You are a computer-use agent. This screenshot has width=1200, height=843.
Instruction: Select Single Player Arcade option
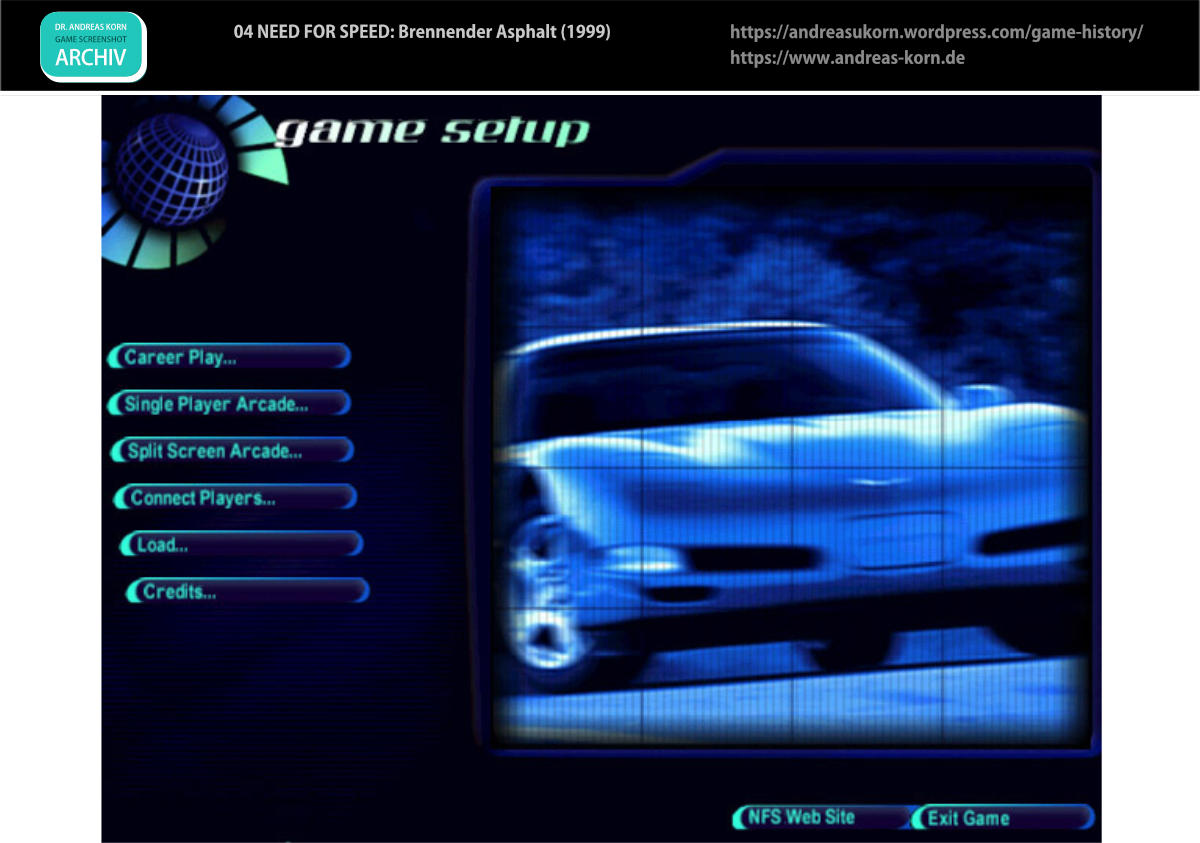229,404
